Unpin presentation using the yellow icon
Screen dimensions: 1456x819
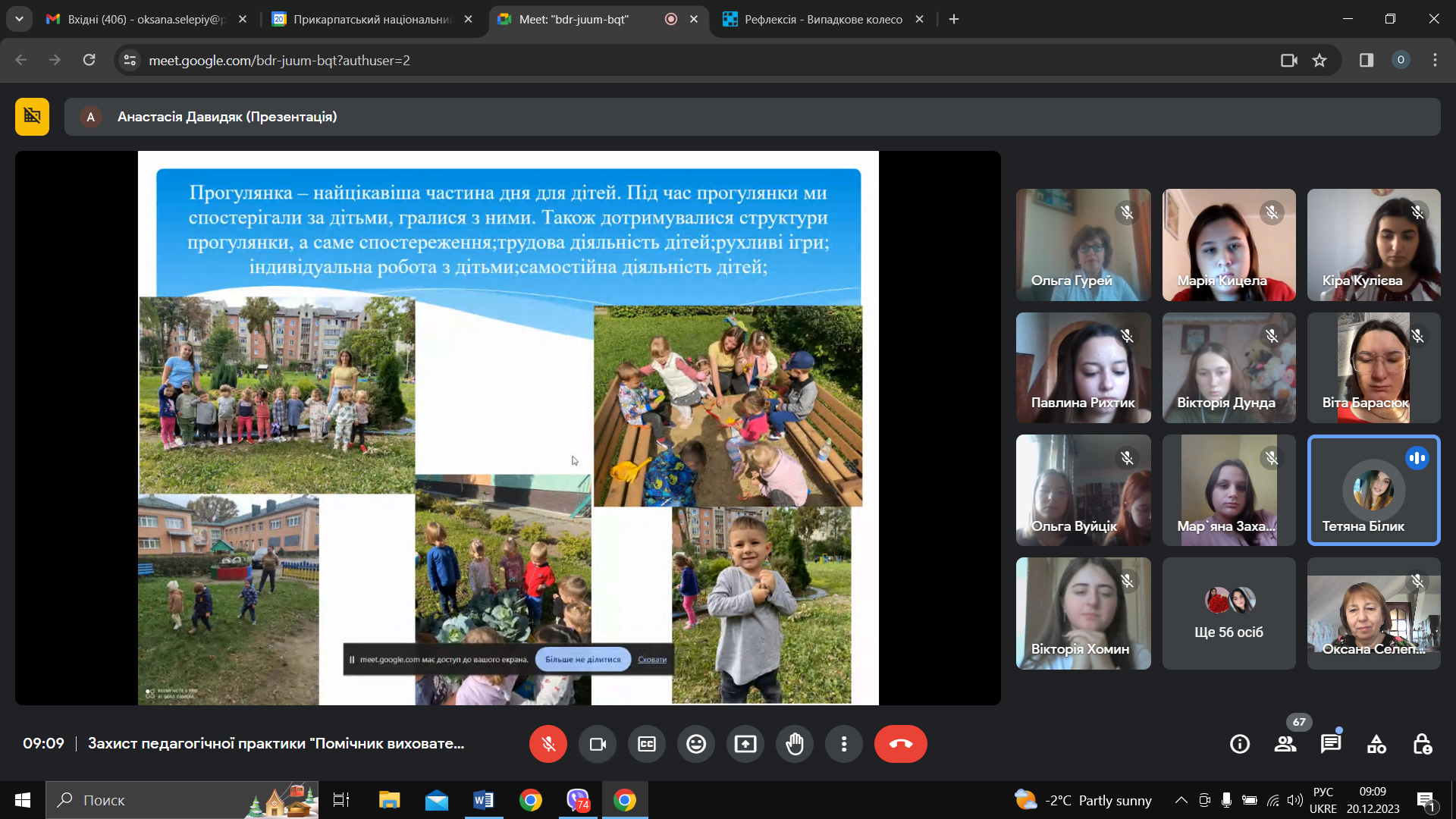point(32,117)
